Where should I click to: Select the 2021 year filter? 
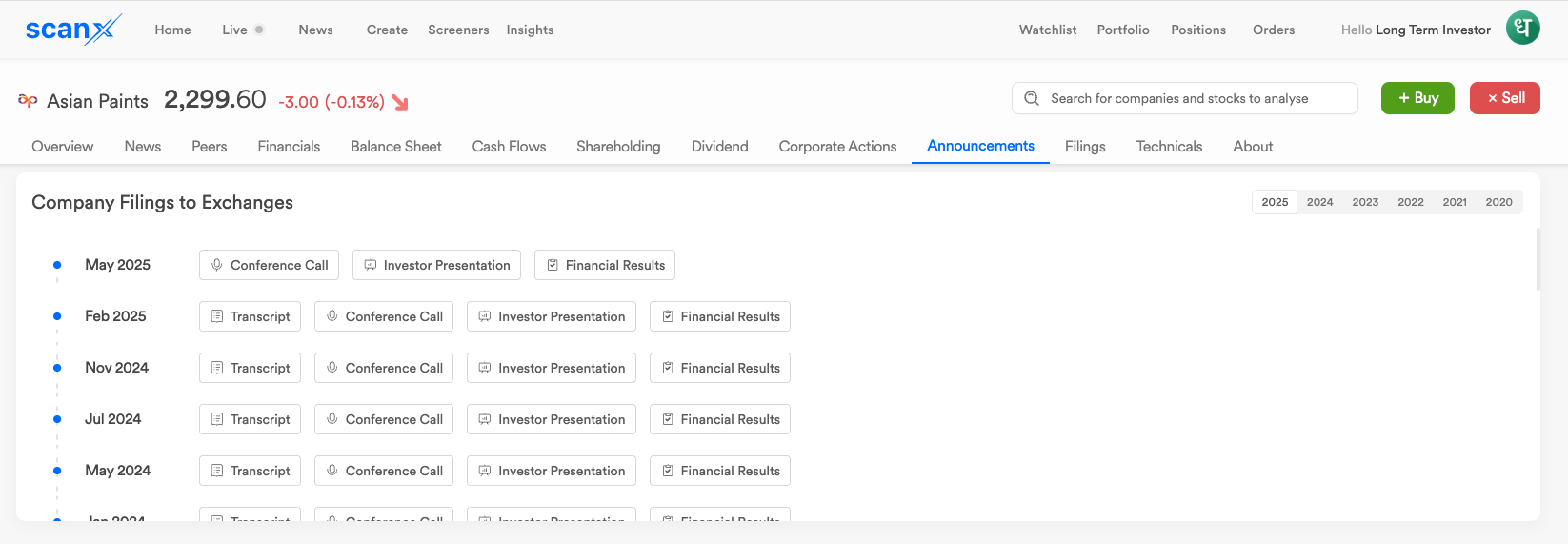(x=1455, y=202)
